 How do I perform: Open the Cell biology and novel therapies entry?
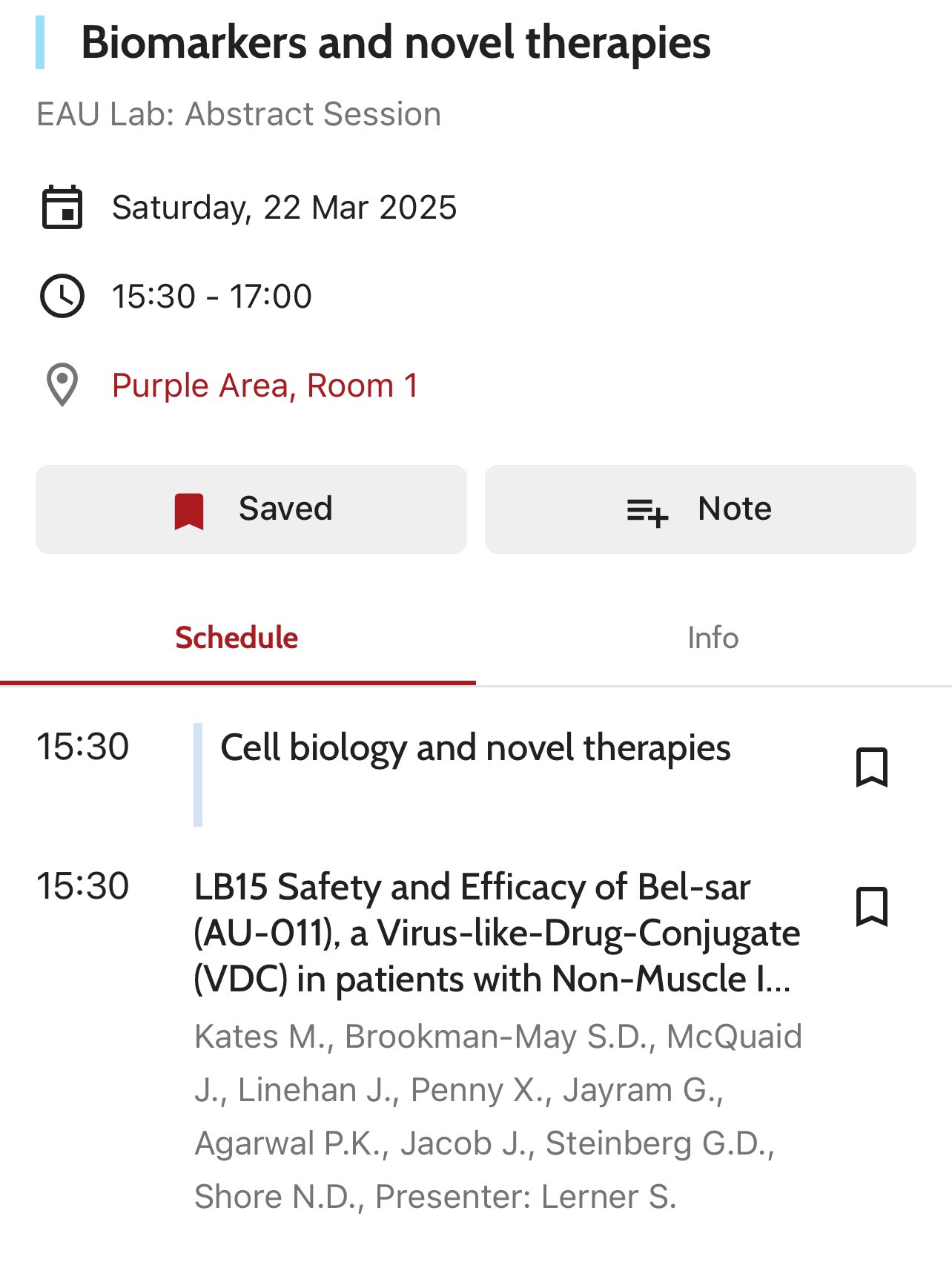[476, 747]
